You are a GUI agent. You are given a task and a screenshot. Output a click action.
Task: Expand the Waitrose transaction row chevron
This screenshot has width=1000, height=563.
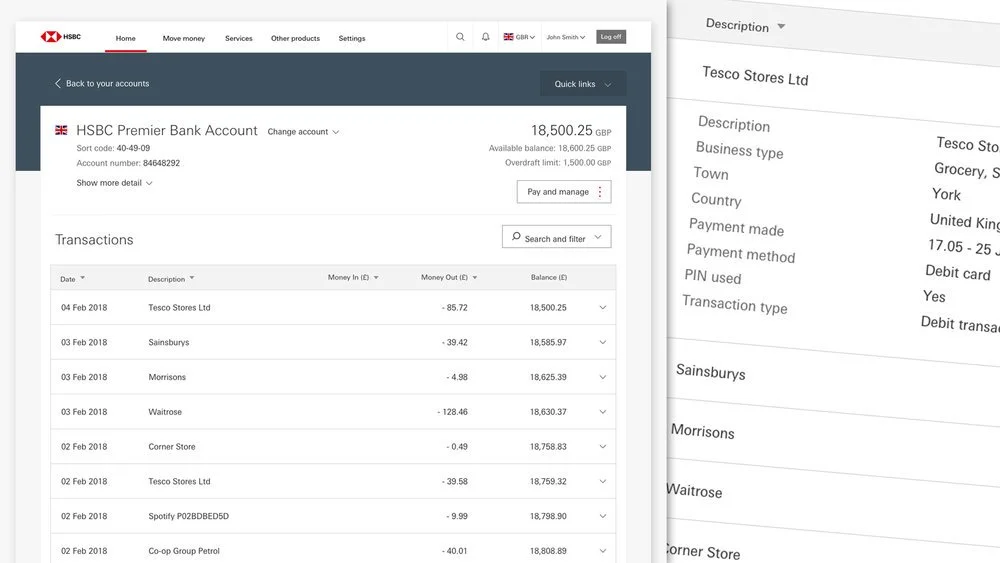(603, 412)
